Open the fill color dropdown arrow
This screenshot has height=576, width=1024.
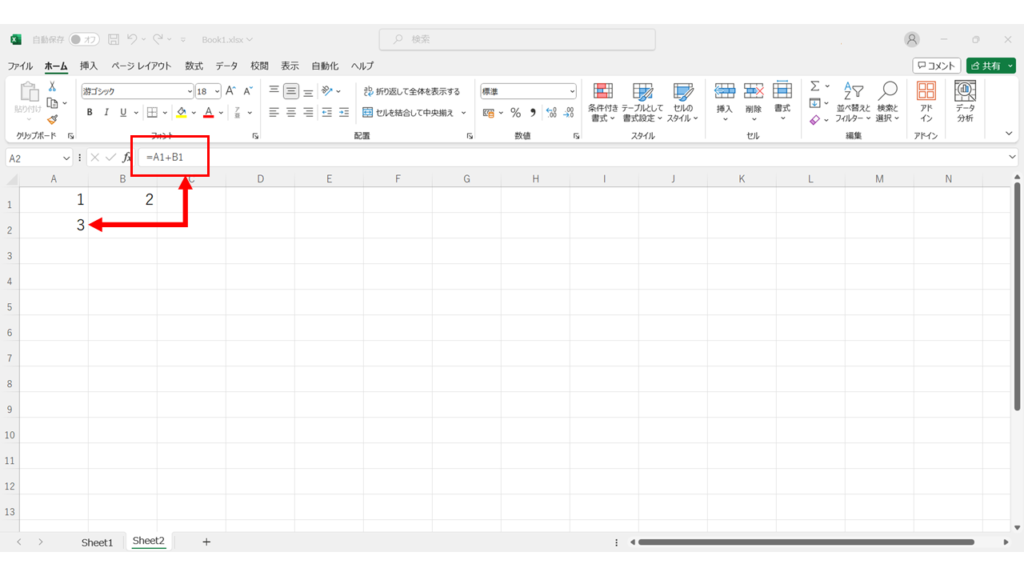[x=194, y=113]
